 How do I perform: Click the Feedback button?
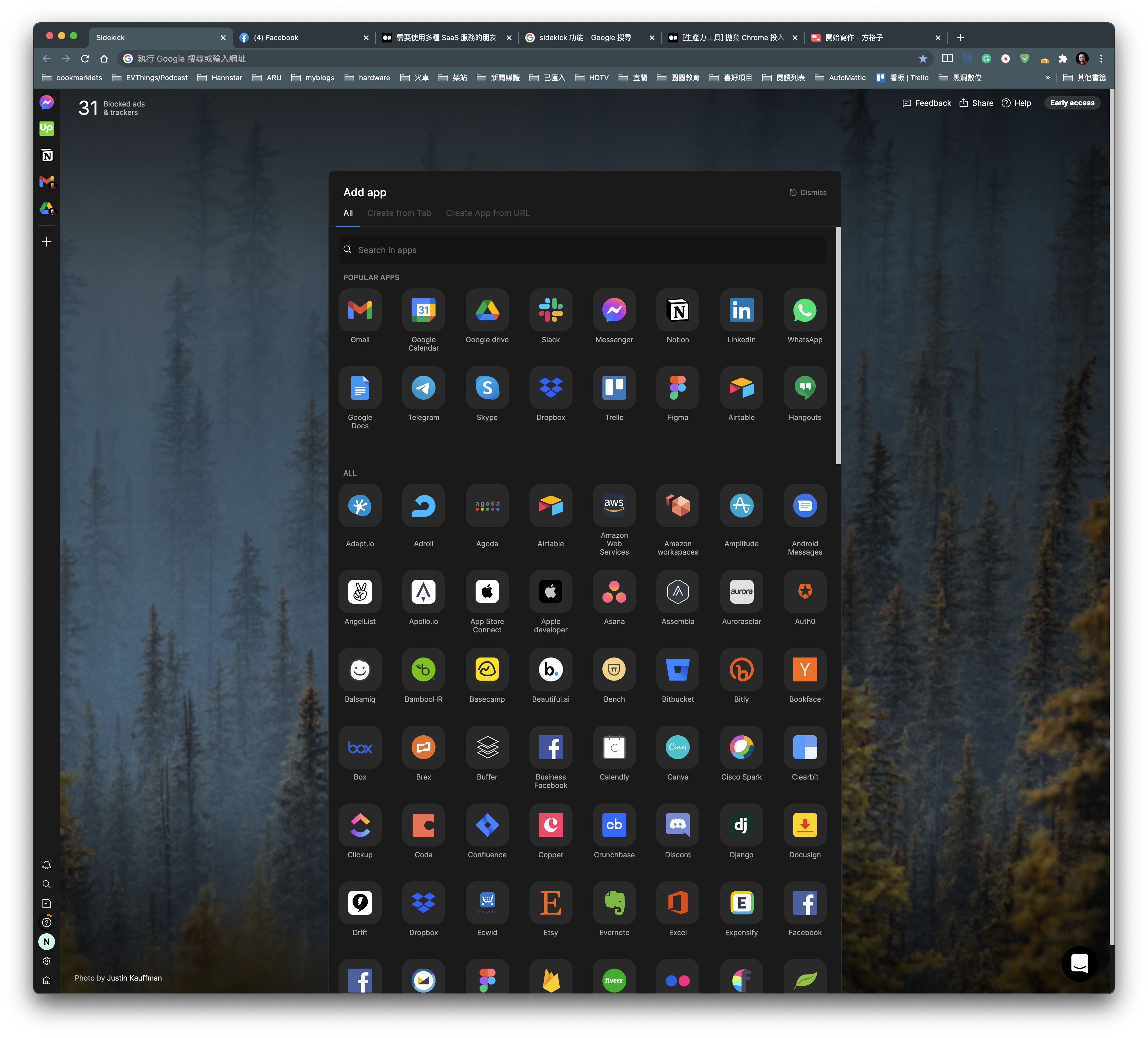926,103
